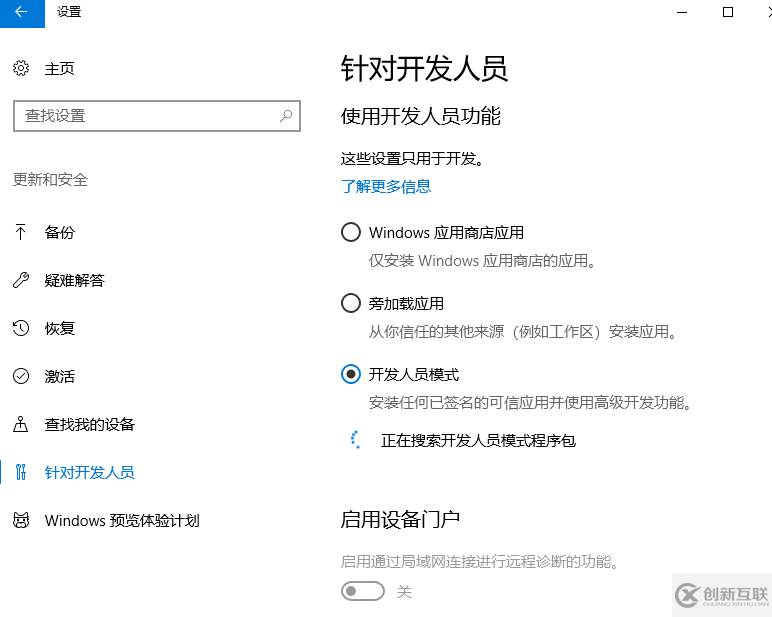Click the search magnifier icon

click(x=286, y=116)
